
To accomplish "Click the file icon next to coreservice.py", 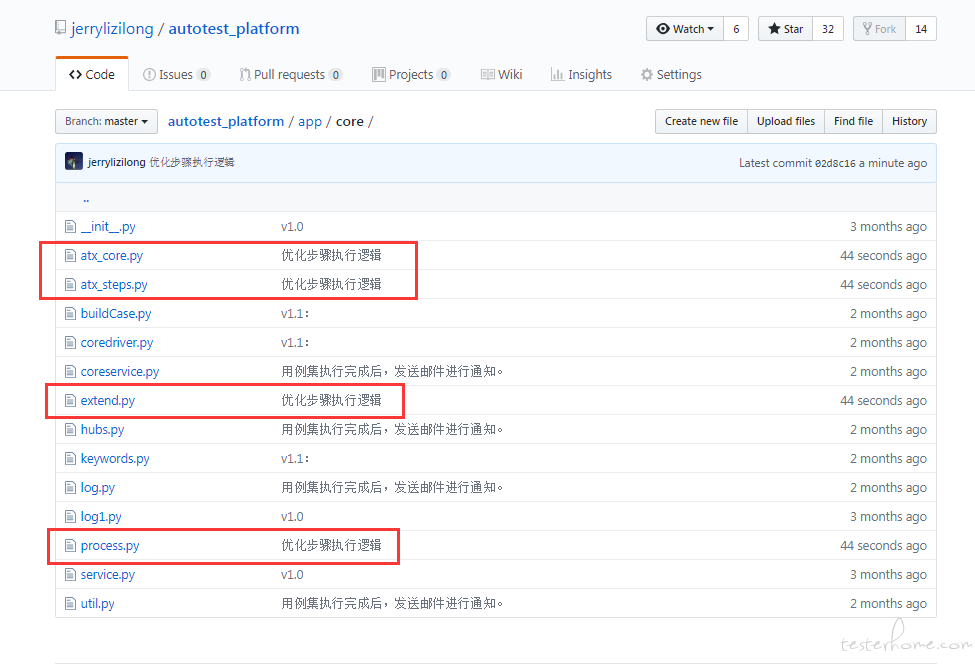I will 71,372.
